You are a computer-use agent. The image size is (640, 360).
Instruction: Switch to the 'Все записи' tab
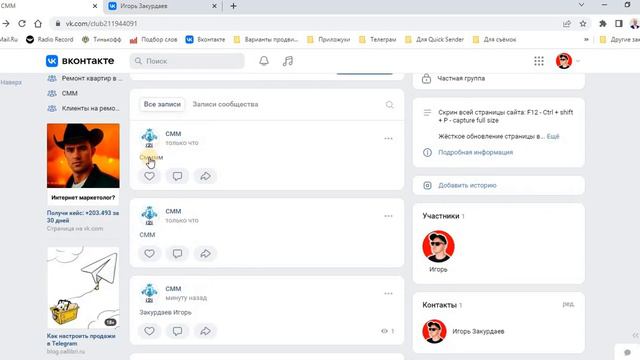[162, 104]
